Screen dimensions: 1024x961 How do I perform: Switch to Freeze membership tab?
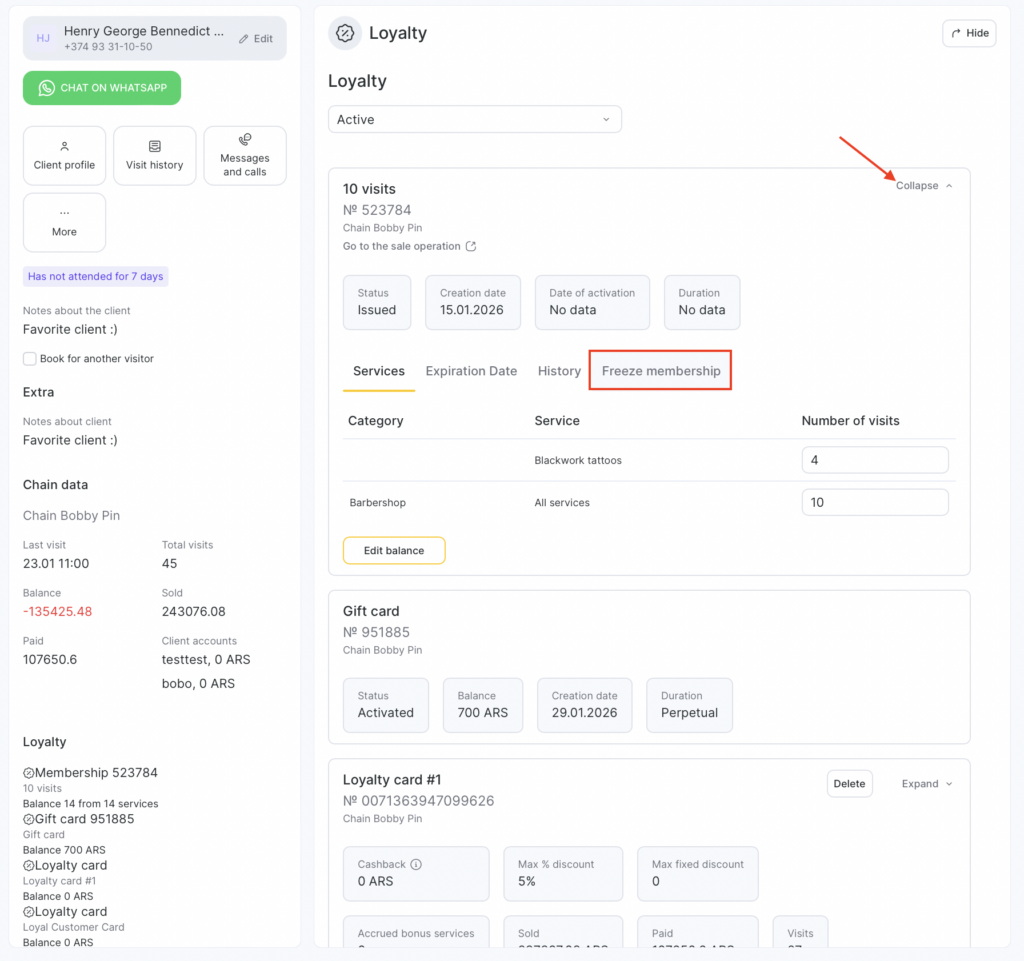[661, 371]
